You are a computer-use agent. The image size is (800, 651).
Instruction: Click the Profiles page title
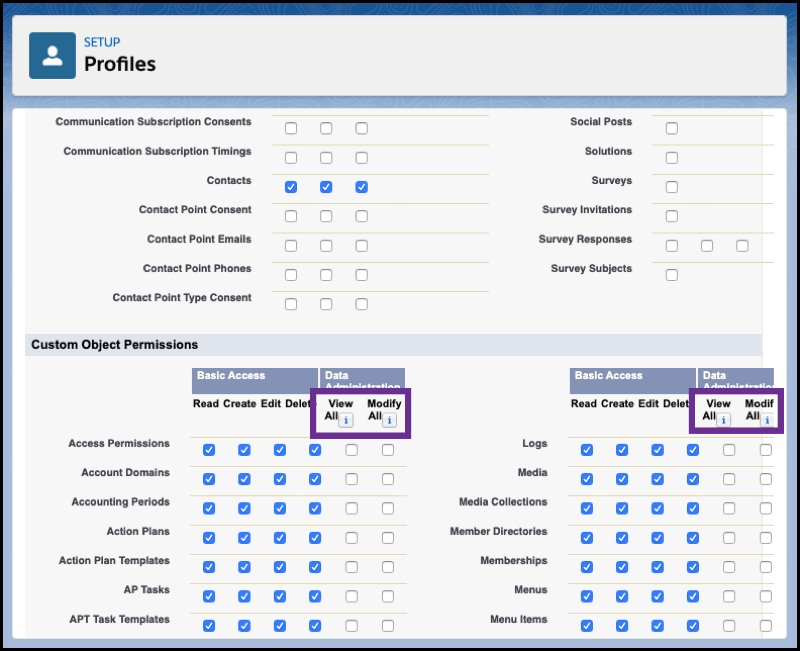(120, 64)
